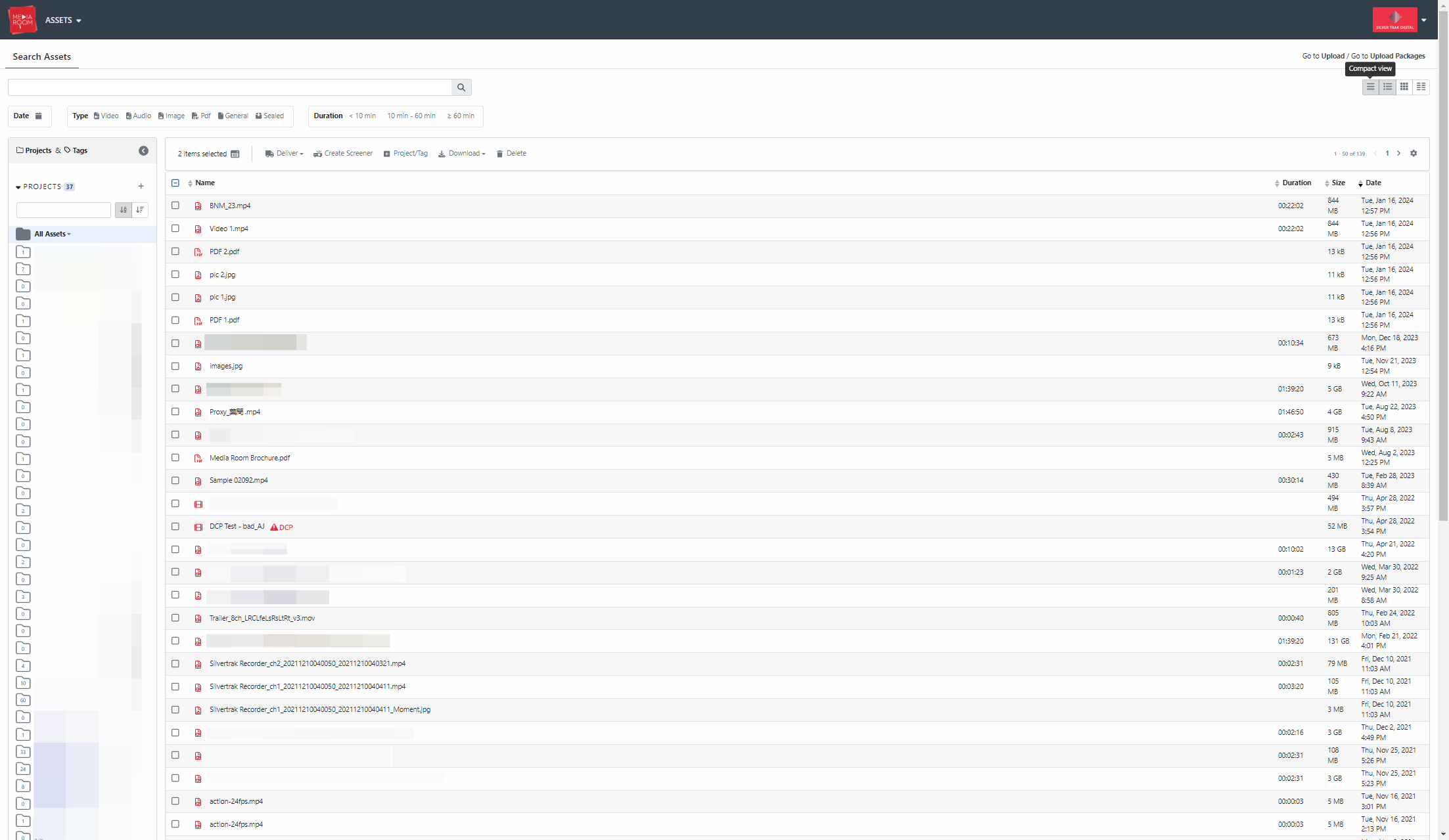Open table settings gear
The image size is (1449, 840).
(1414, 154)
